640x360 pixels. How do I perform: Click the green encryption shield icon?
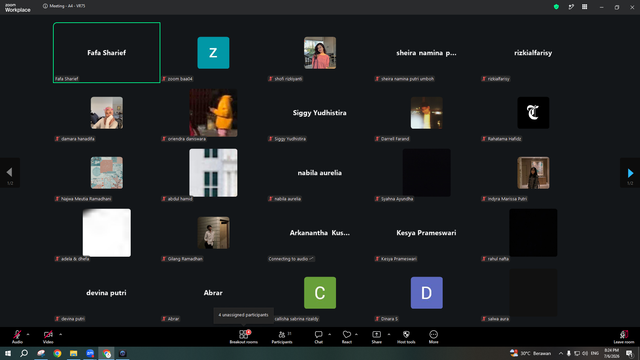pos(556,7)
